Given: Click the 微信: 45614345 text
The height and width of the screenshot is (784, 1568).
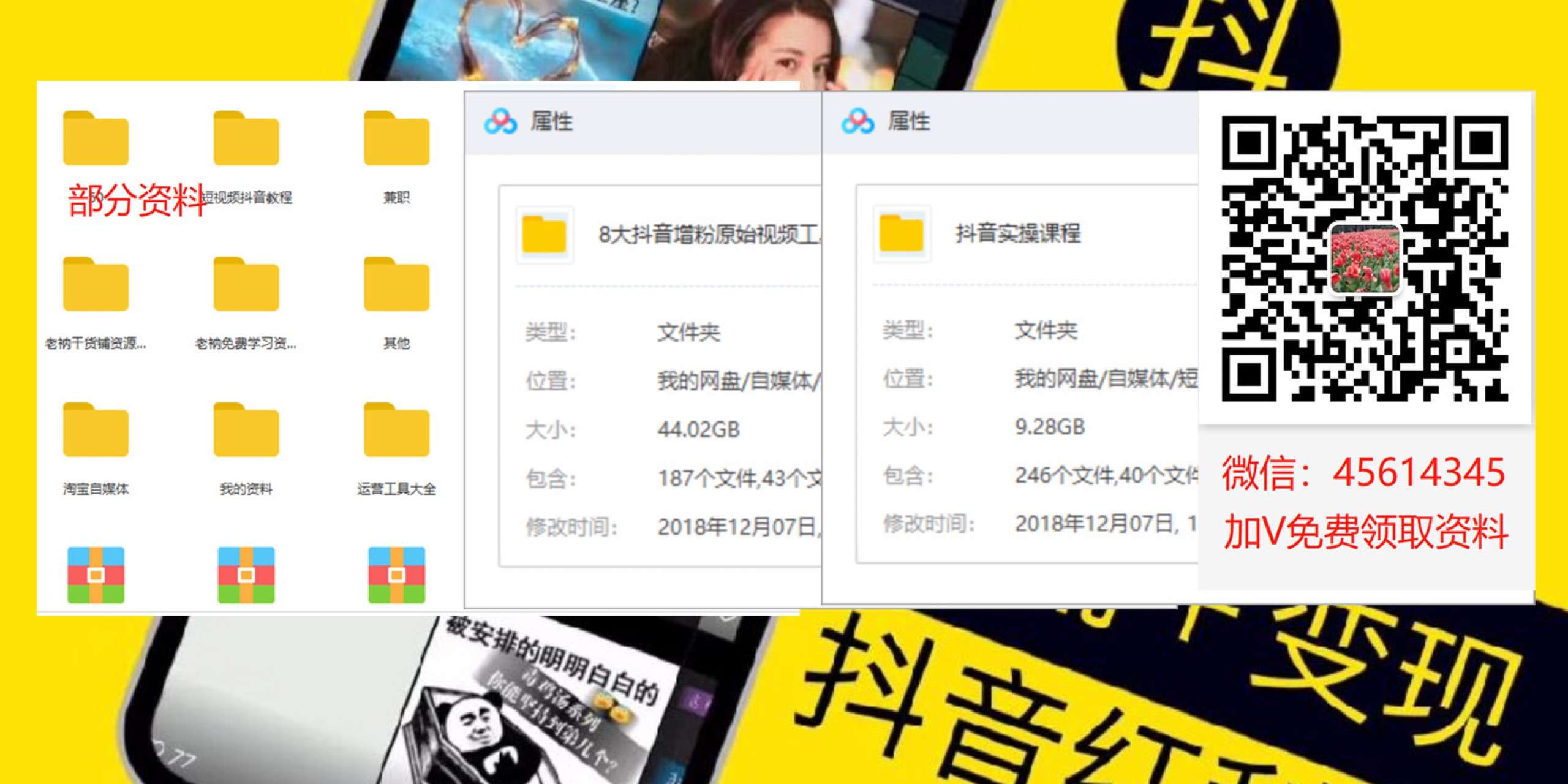Looking at the screenshot, I should (1363, 473).
